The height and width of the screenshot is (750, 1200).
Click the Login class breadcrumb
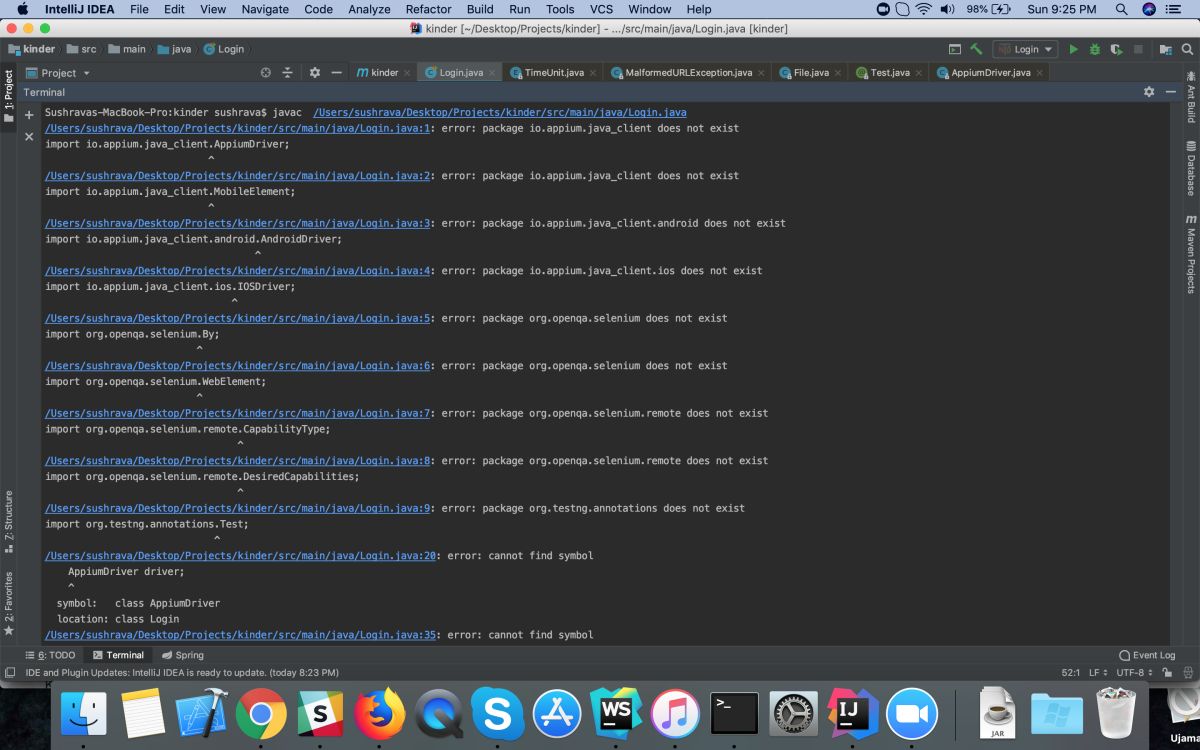click(x=224, y=49)
